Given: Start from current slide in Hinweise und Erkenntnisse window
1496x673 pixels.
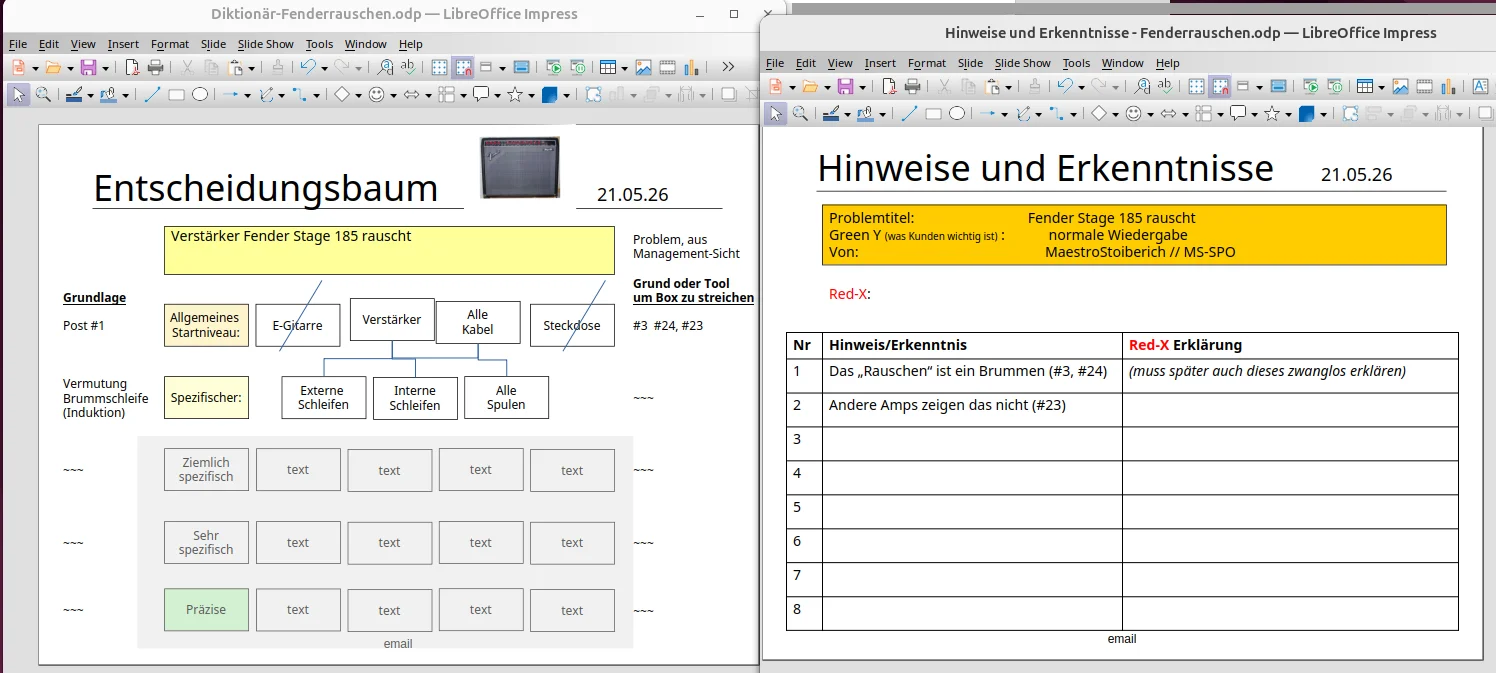Looking at the screenshot, I should pyautogui.click(x=1334, y=87).
